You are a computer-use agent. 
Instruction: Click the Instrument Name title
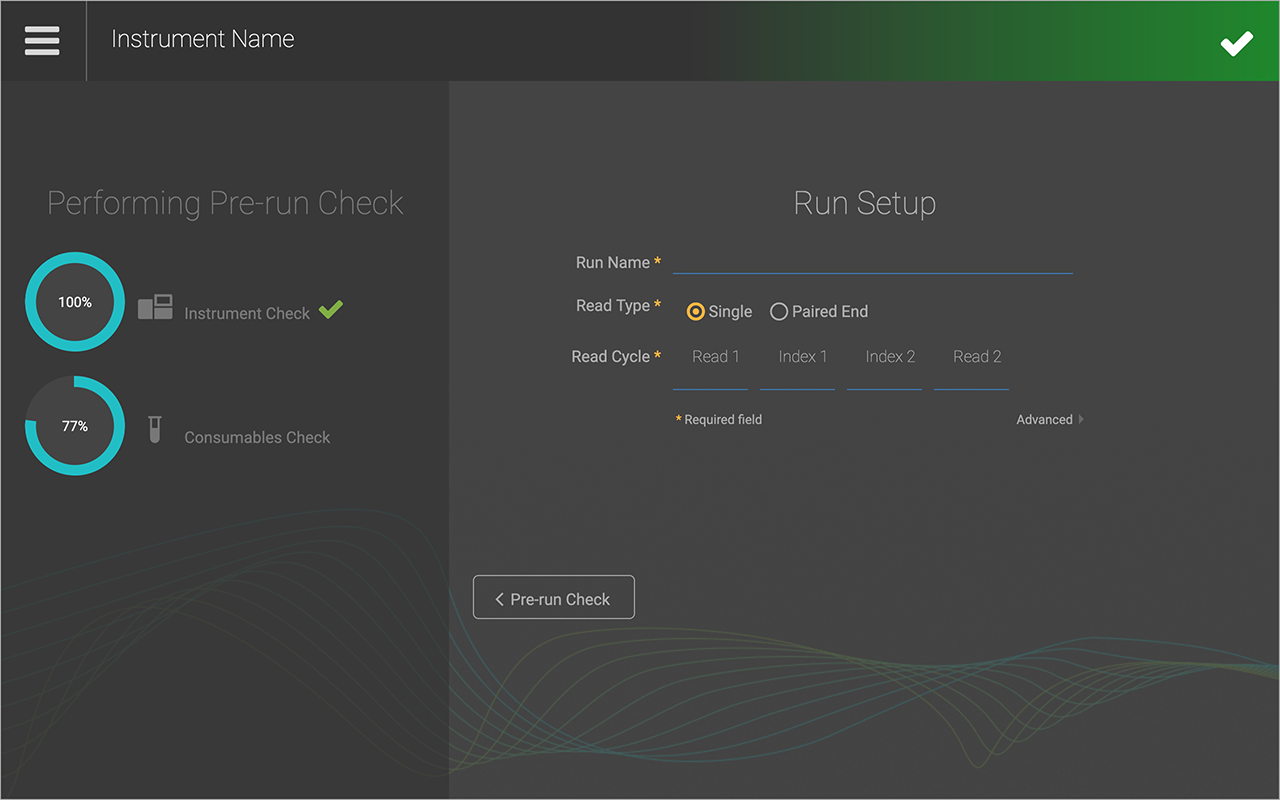pyautogui.click(x=203, y=40)
